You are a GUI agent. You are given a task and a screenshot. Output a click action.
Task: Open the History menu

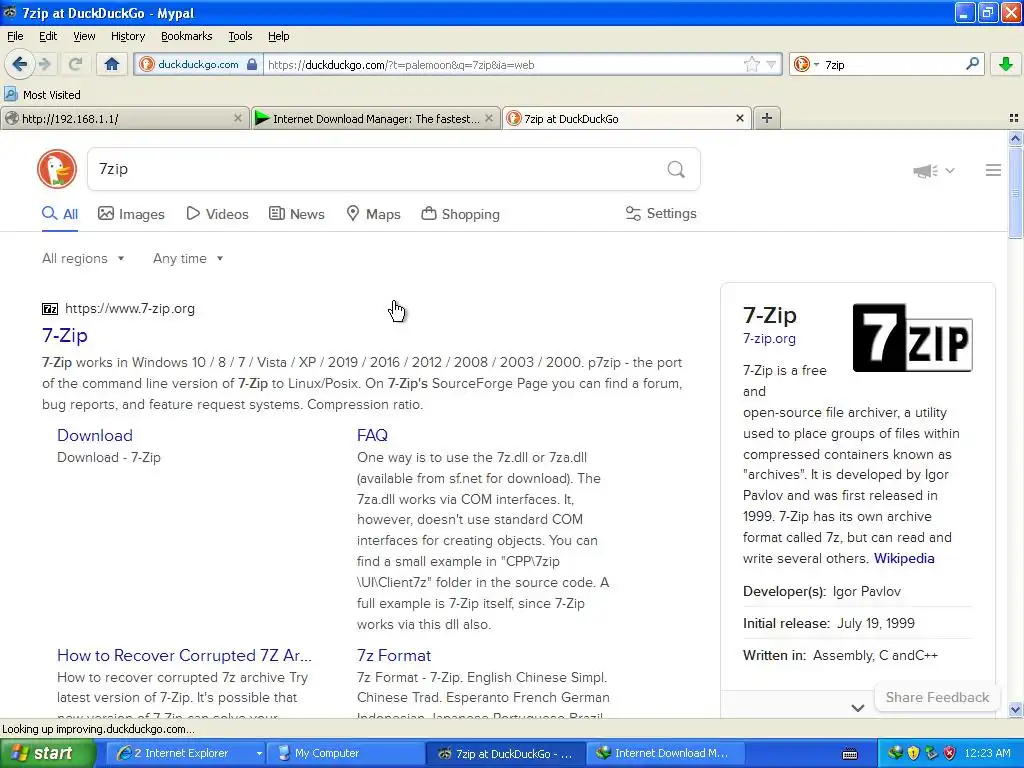(127, 36)
